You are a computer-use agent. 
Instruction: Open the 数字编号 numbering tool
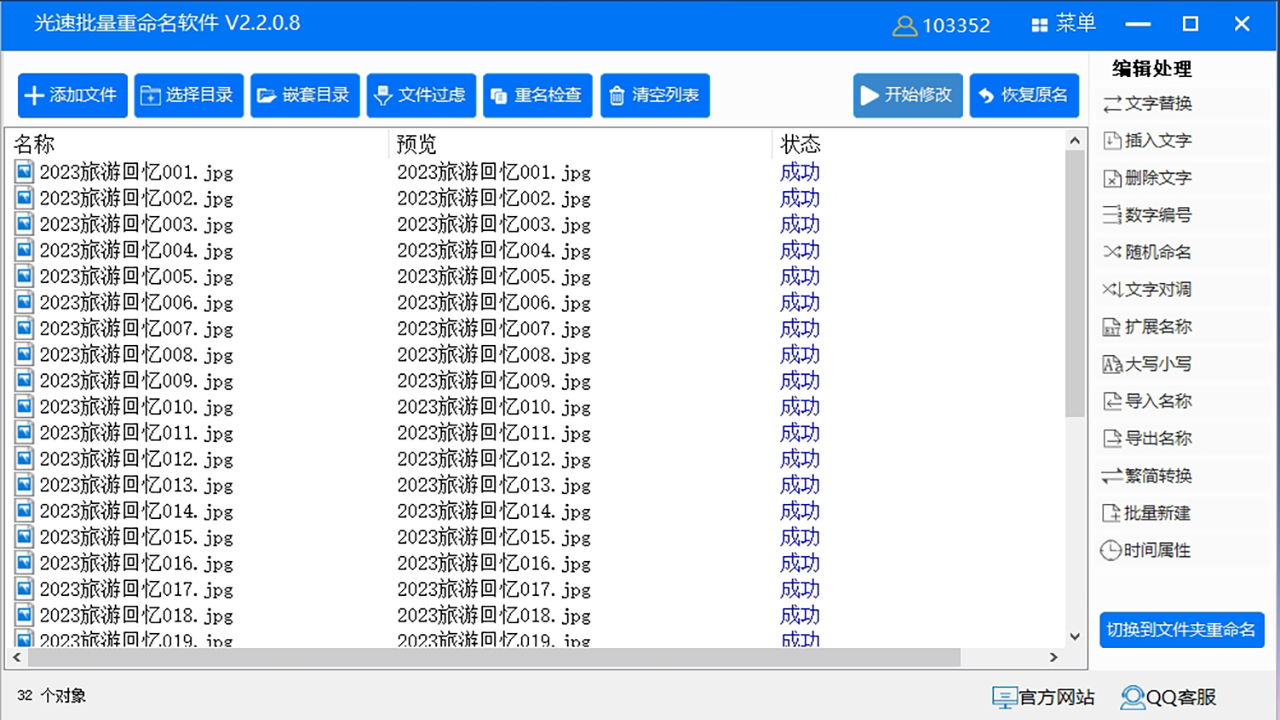tap(1143, 214)
